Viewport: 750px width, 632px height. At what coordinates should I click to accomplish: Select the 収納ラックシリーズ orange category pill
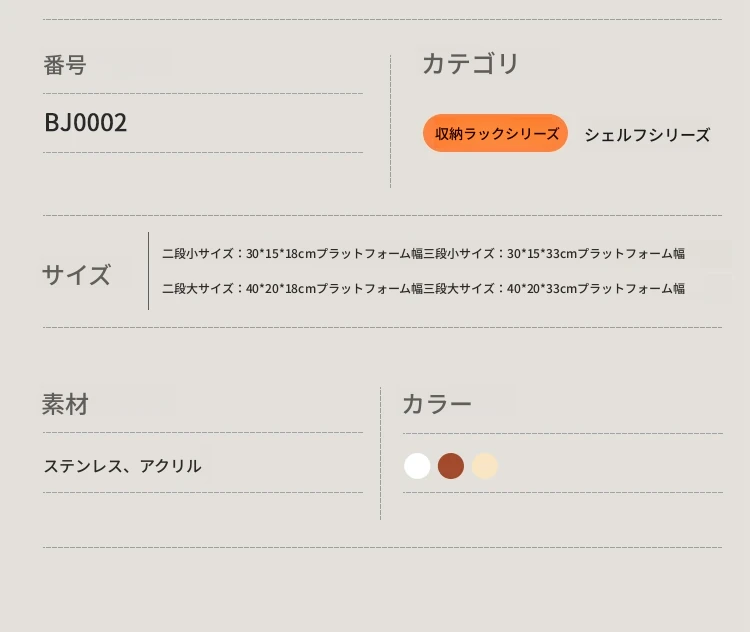click(495, 133)
